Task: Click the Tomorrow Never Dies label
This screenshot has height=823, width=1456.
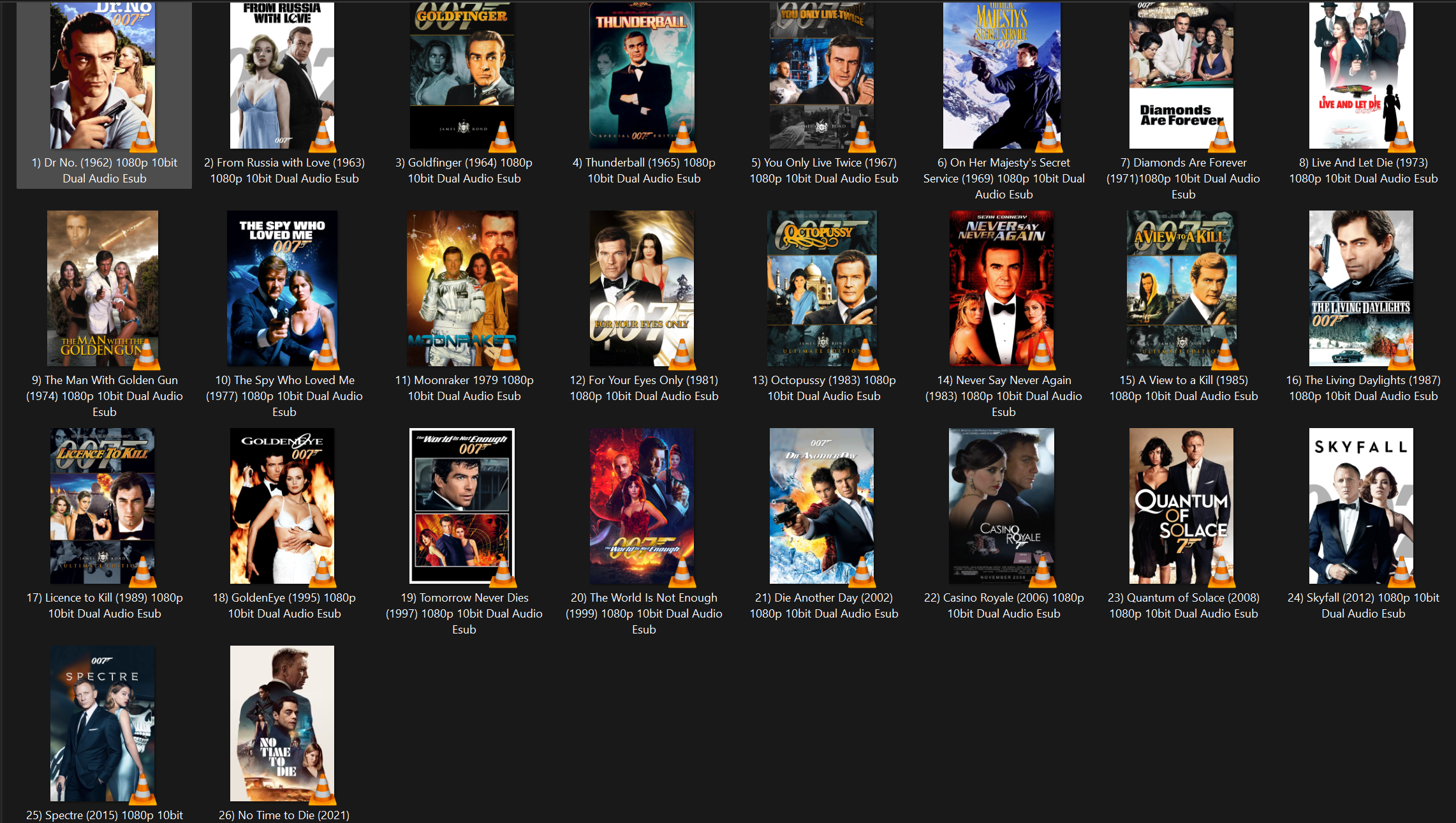Action: point(464,613)
